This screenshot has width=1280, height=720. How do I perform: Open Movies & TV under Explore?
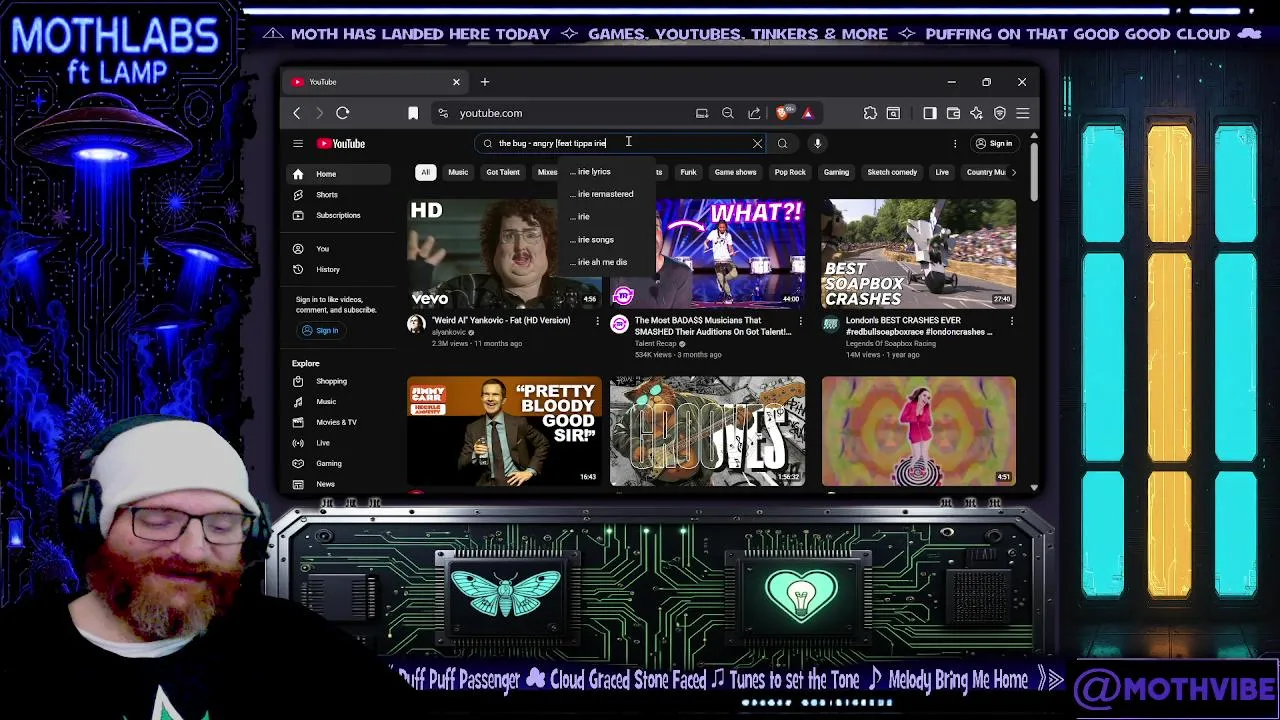(x=340, y=422)
